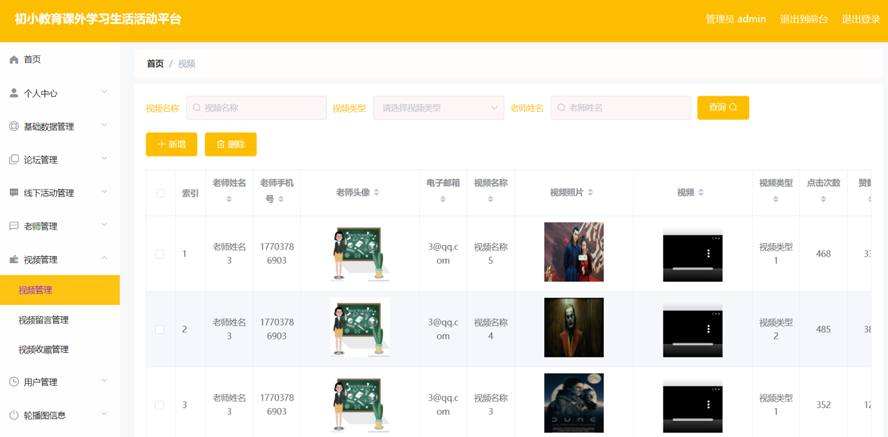Click the 视频名称 search input field
This screenshot has height=437, width=888.
(256, 108)
